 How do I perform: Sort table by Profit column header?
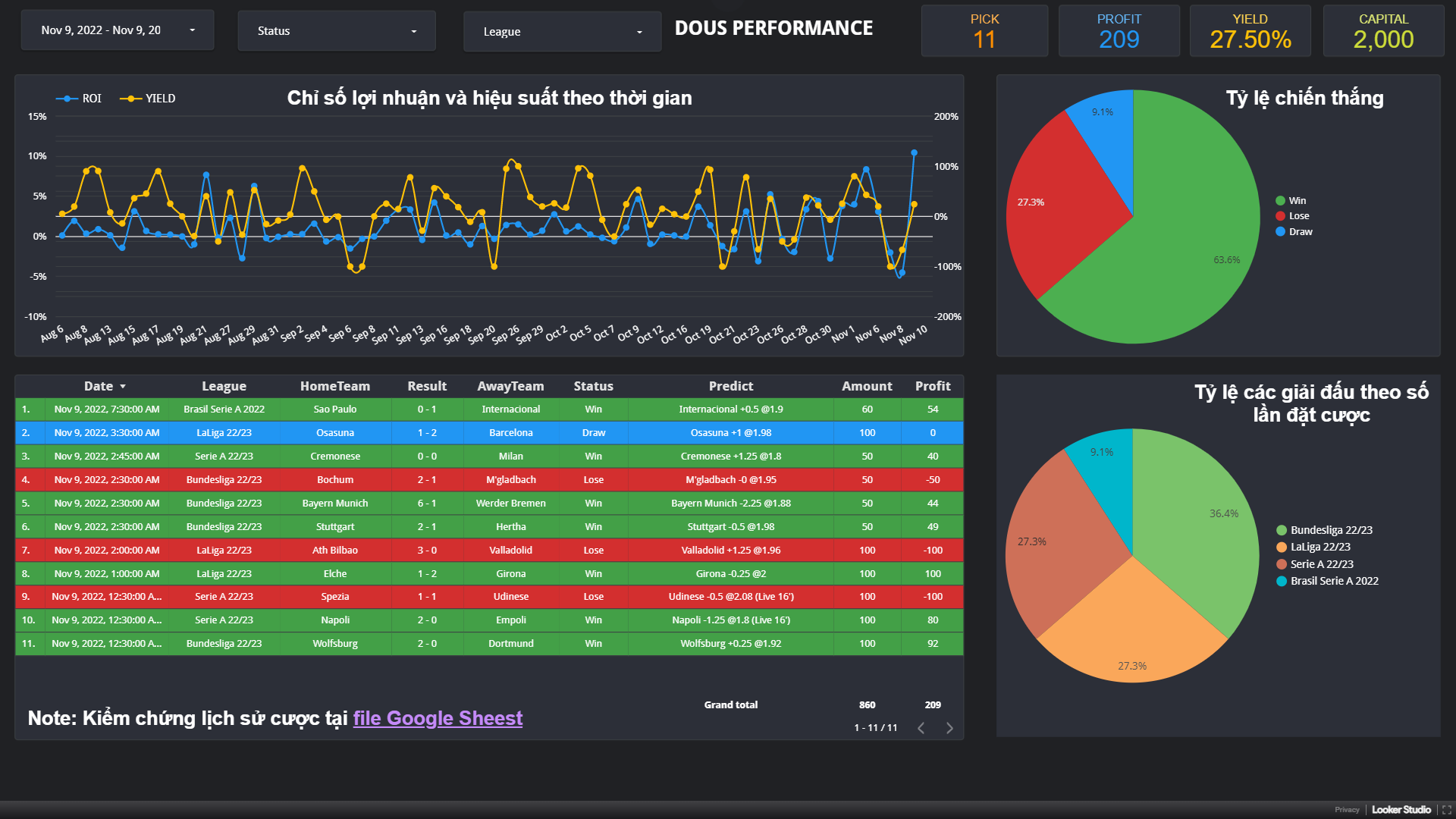click(932, 386)
